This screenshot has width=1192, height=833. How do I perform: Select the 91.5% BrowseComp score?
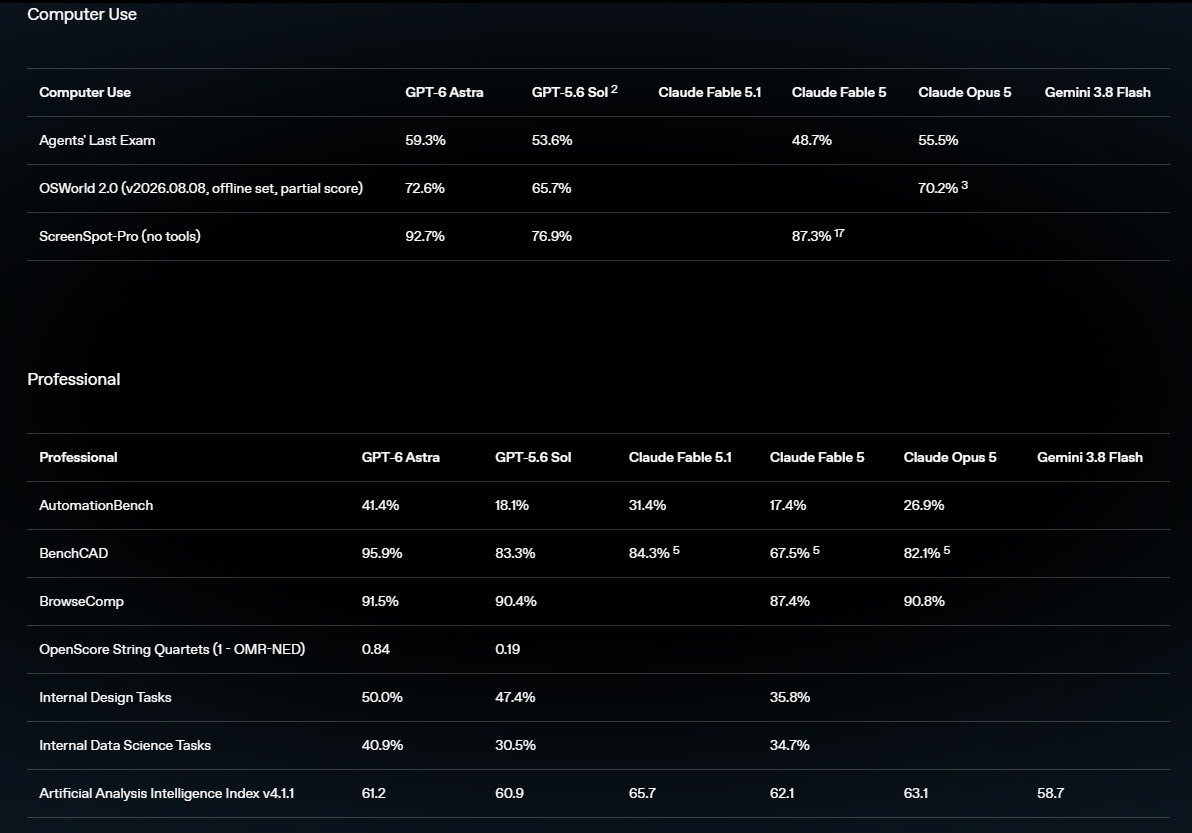[380, 601]
